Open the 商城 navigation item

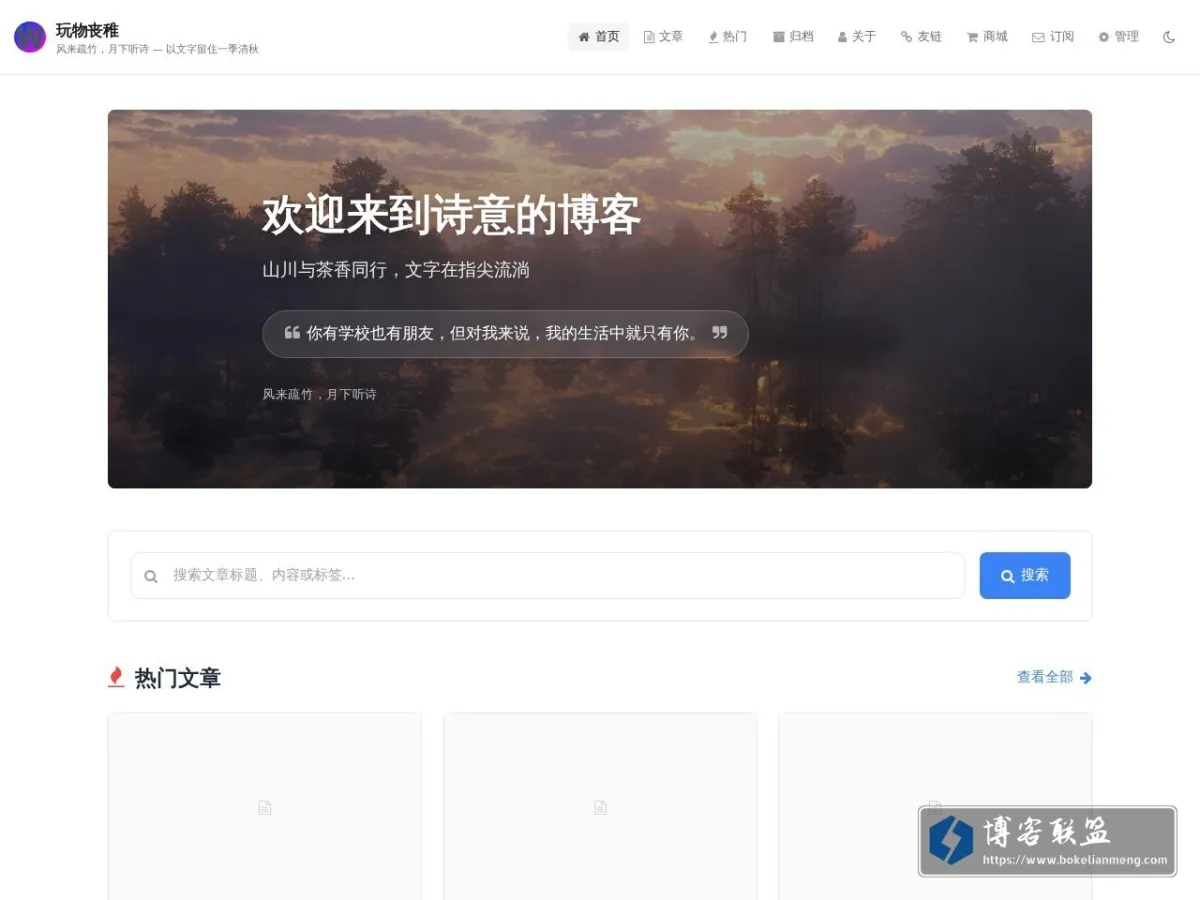(987, 37)
